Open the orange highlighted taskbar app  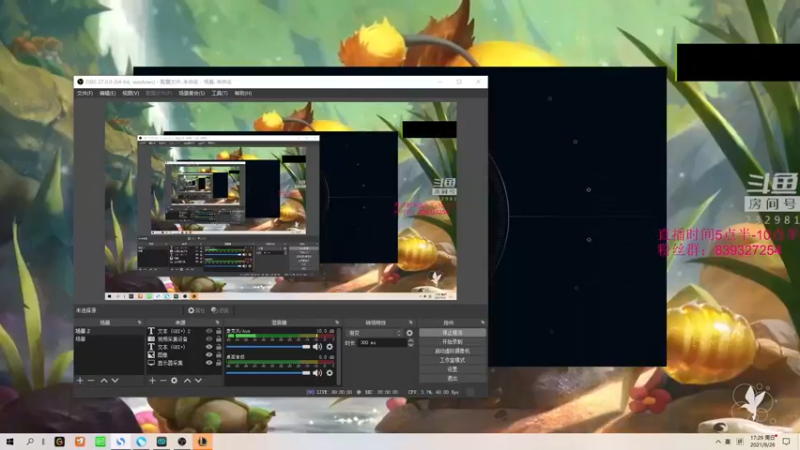(203, 442)
